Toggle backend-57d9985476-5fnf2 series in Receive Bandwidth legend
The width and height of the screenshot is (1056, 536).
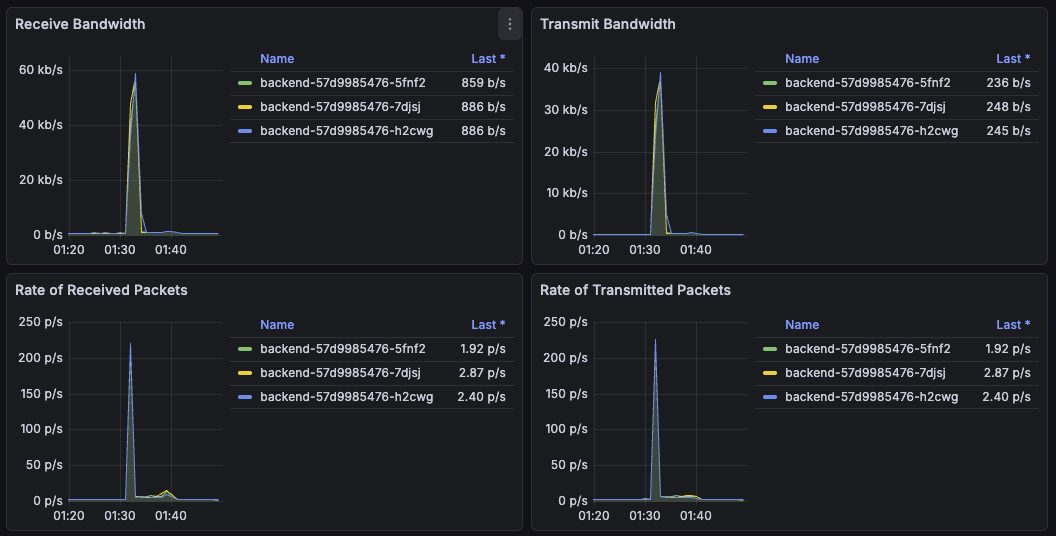tap(342, 83)
